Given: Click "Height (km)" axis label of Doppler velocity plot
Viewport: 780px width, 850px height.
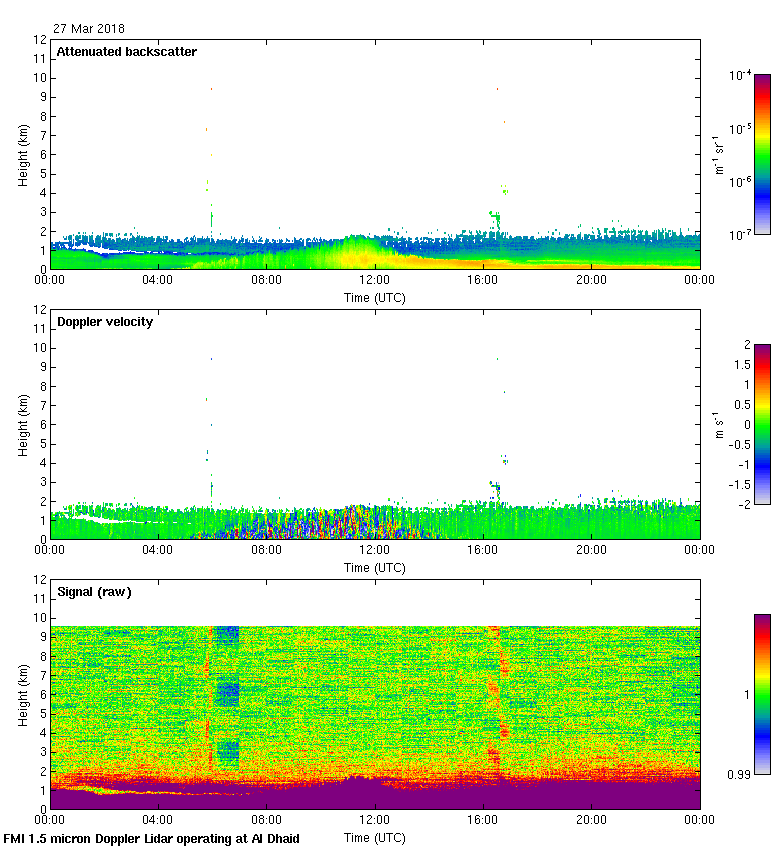Looking at the screenshot, I should tap(23, 424).
